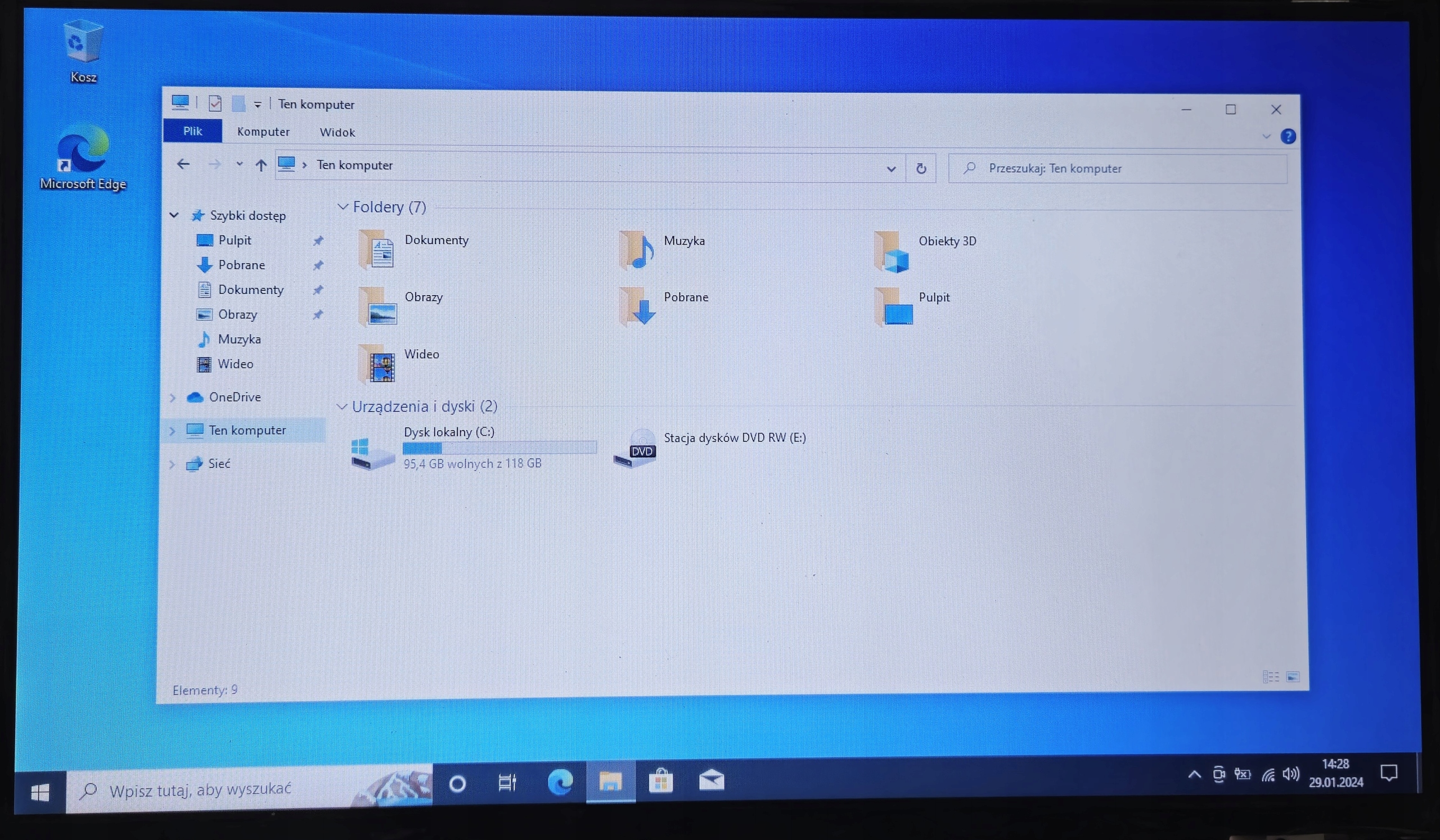1440x840 pixels.
Task: Collapse the Foldery (7) group
Action: coord(343,207)
